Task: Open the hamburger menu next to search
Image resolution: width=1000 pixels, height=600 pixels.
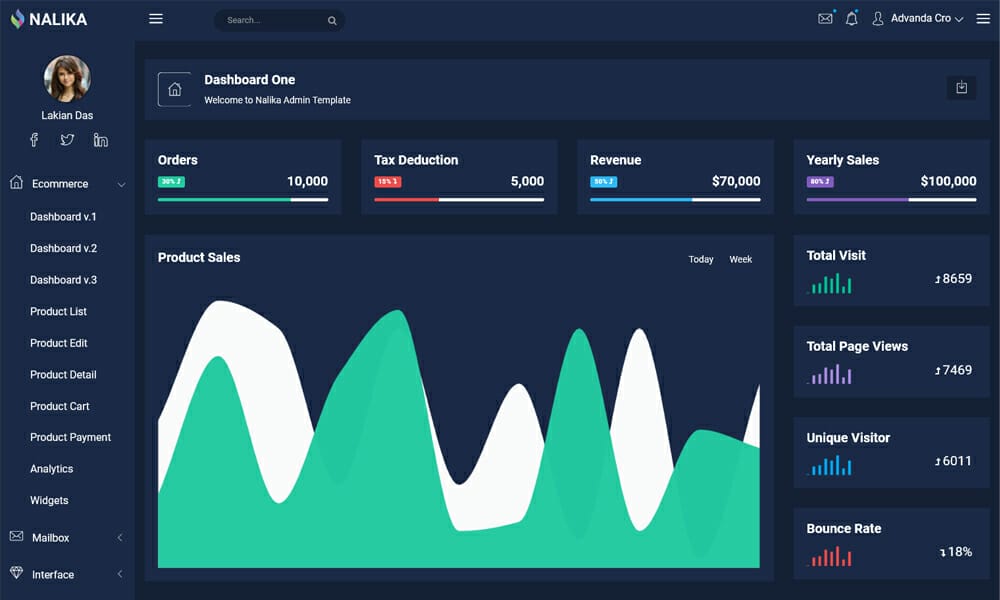Action: [x=156, y=18]
